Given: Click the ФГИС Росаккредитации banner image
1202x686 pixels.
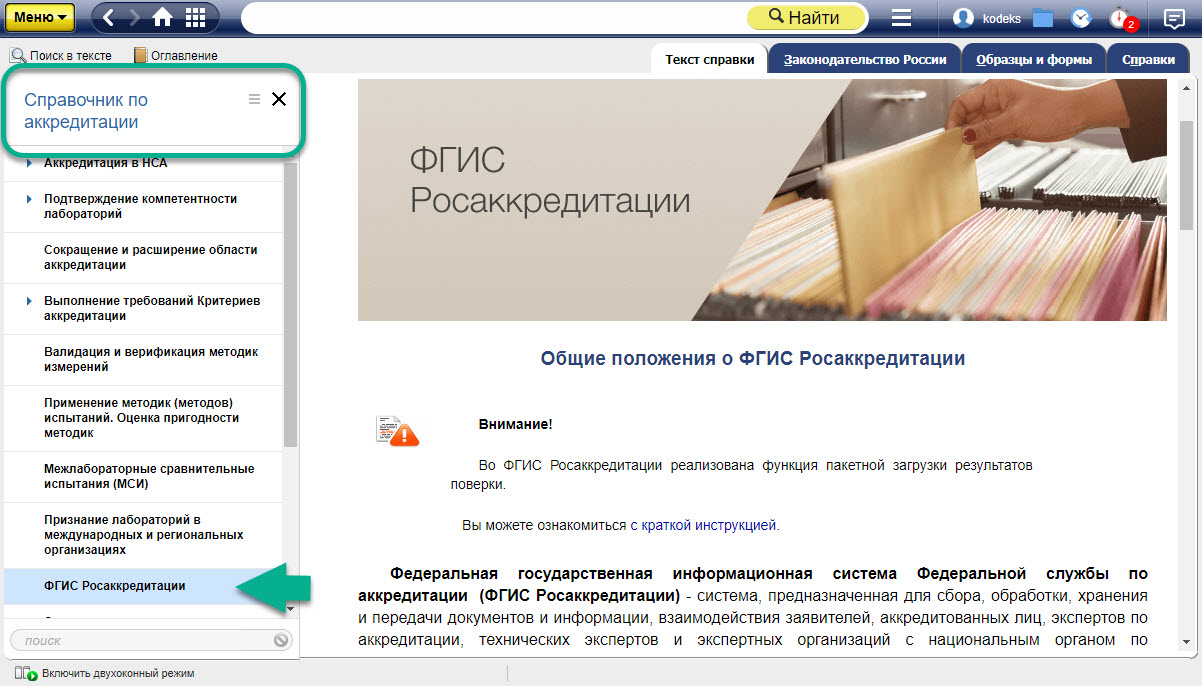Looking at the screenshot, I should pos(762,200).
